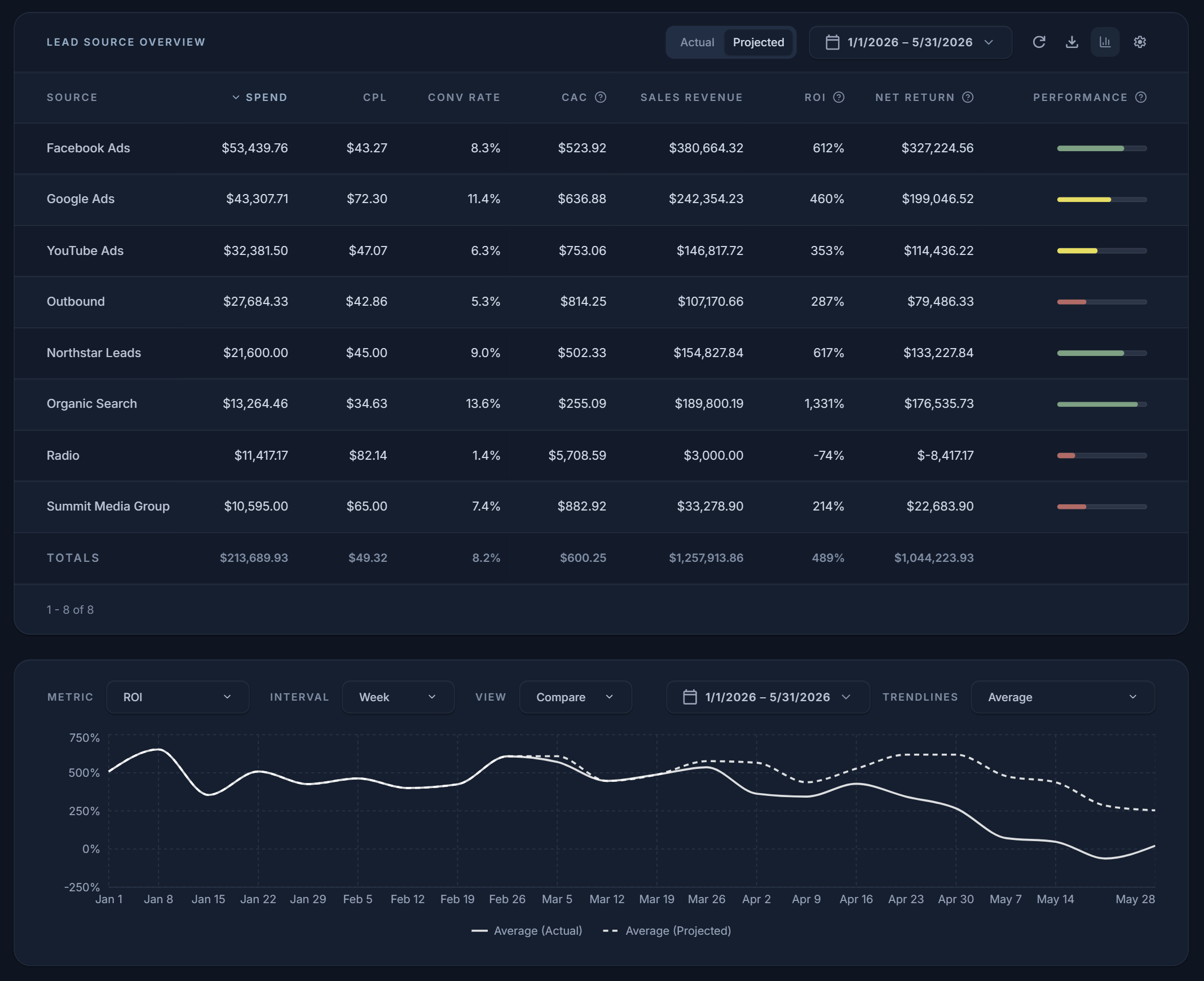Sort by the Net Return column header
This screenshot has height=981, width=1204.
tap(915, 97)
